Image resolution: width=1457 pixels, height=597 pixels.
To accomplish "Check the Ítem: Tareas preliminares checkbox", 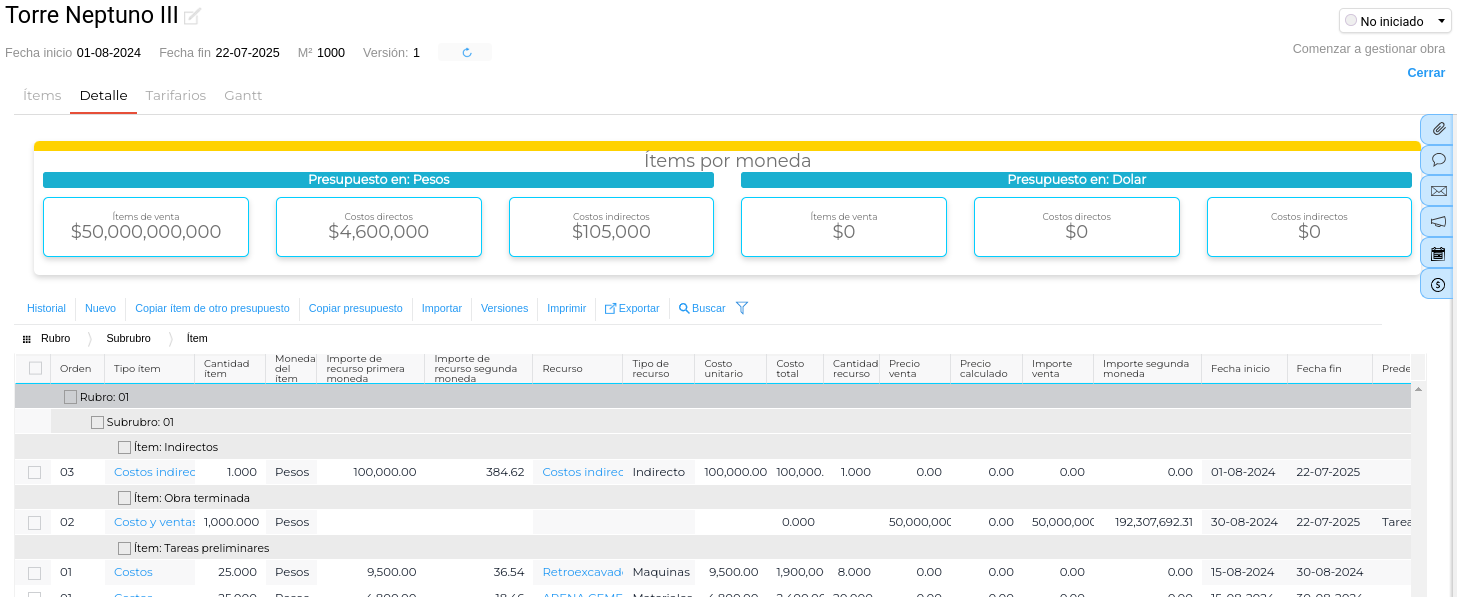I will [x=124, y=548].
